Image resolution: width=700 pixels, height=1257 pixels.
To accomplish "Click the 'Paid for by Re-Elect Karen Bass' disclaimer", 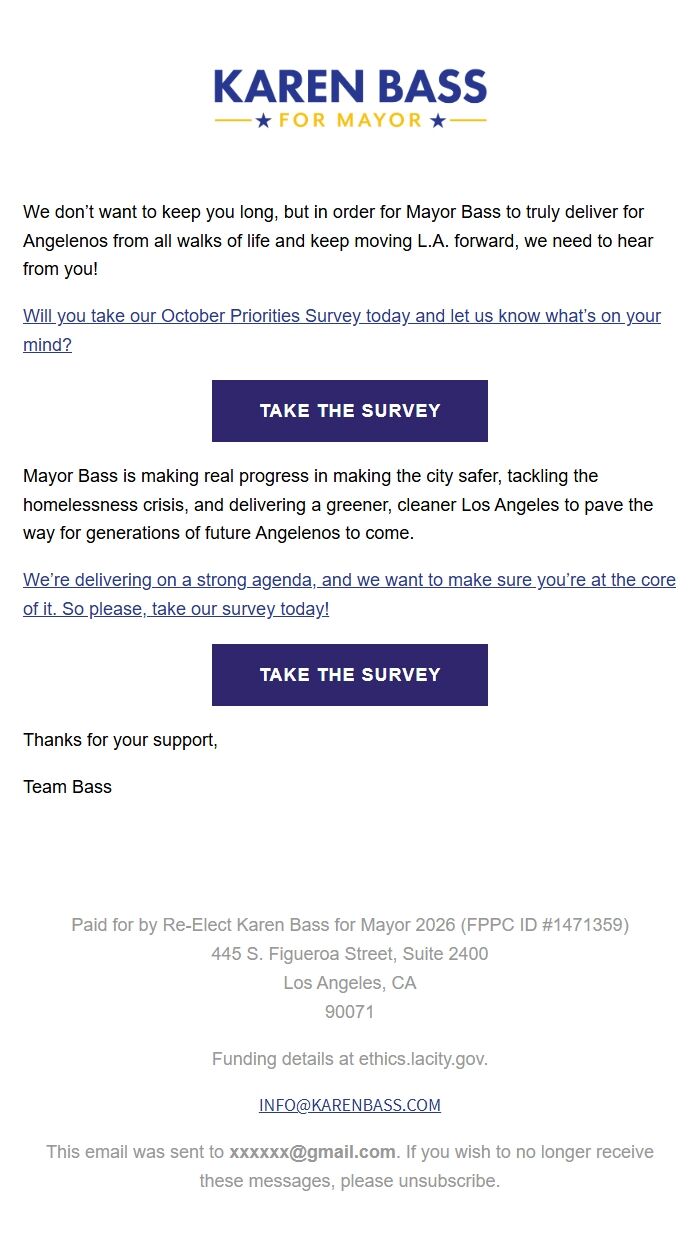I will coord(350,925).
